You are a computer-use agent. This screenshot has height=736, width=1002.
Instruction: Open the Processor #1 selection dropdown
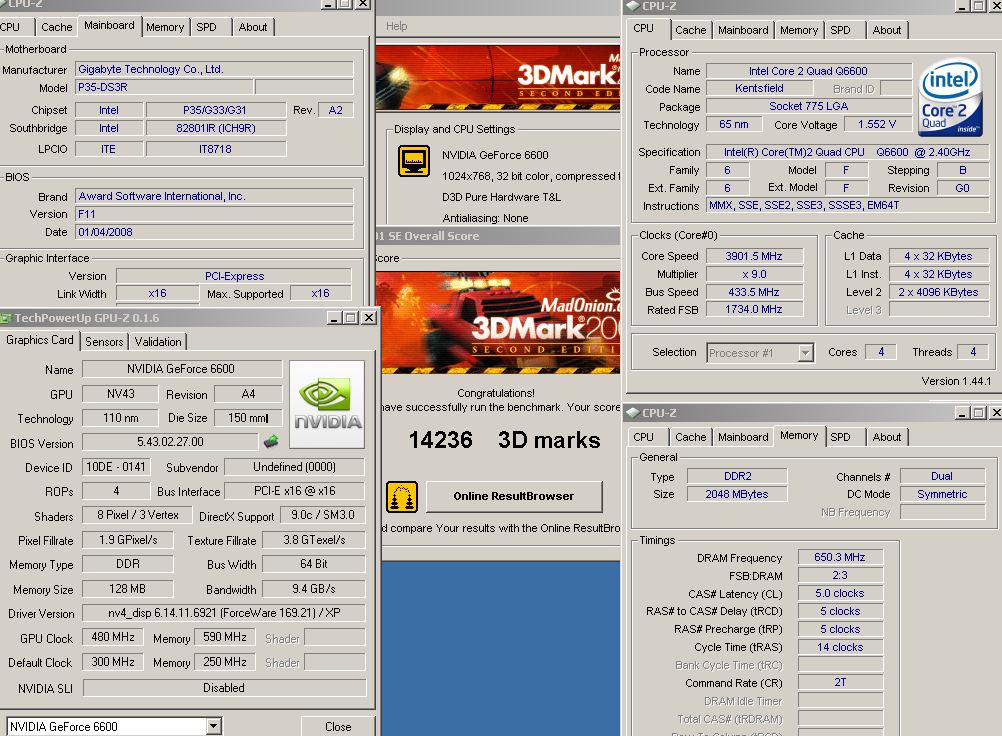tap(805, 353)
